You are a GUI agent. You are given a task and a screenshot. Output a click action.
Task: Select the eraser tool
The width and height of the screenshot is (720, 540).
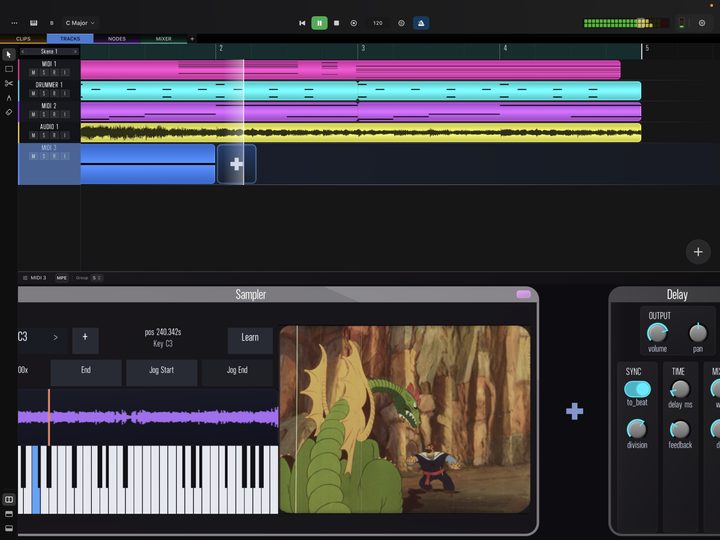9,112
